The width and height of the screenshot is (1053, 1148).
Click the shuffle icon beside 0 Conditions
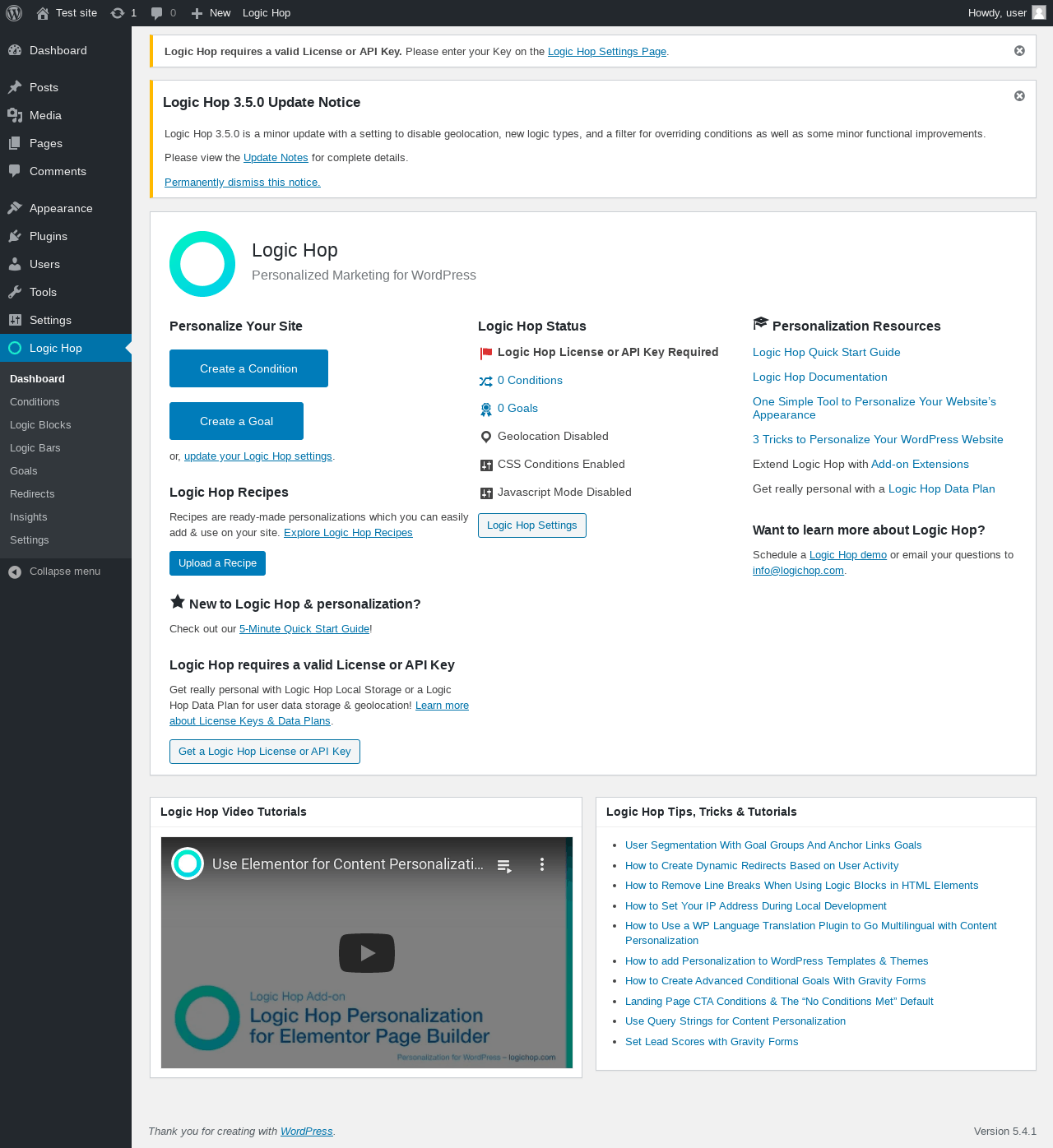coord(486,381)
